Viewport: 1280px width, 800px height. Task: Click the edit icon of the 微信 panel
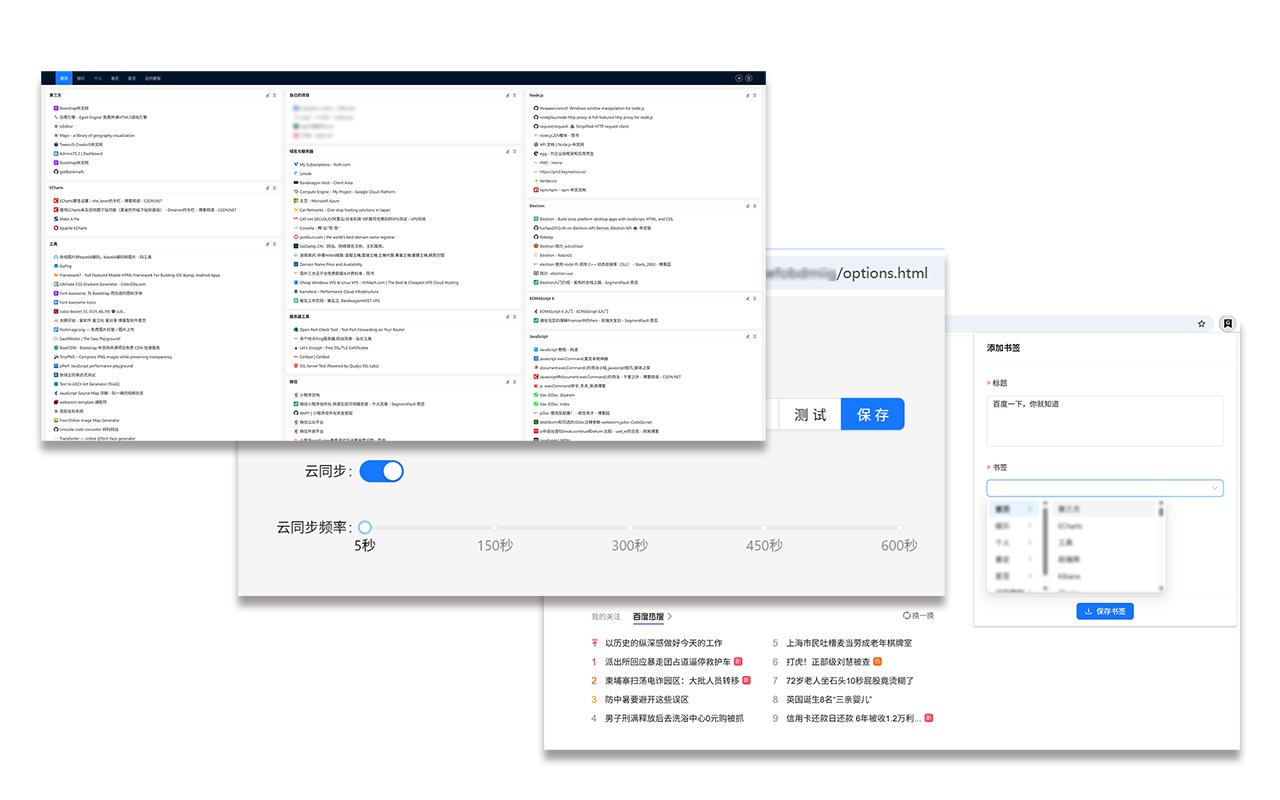[508, 381]
